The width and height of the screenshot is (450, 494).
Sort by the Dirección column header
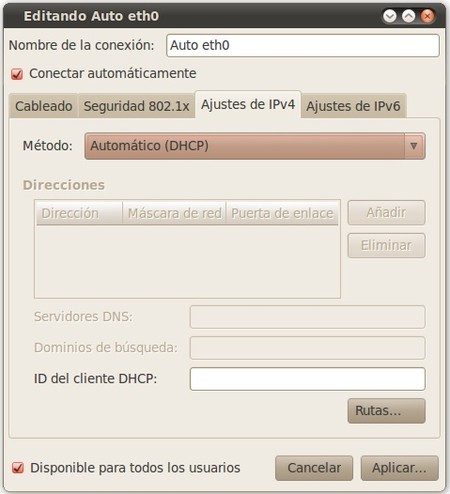point(79,213)
